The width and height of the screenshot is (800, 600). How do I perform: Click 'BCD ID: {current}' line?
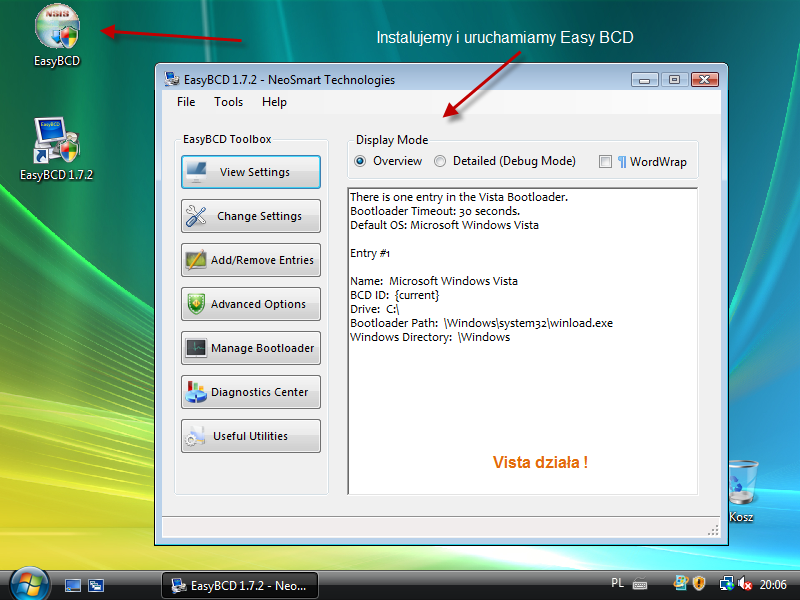coord(395,295)
